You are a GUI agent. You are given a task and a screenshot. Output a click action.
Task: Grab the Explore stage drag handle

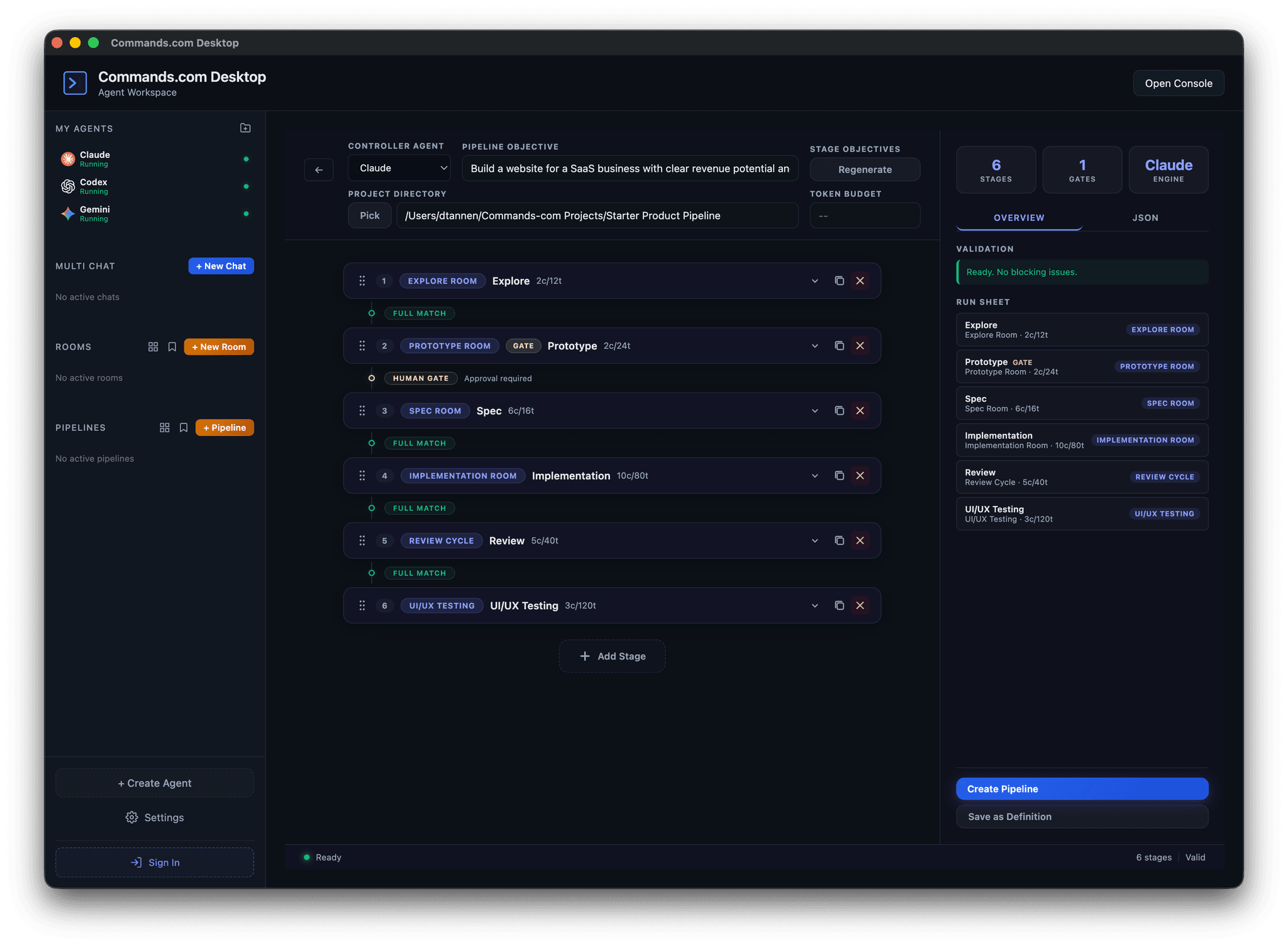click(362, 281)
